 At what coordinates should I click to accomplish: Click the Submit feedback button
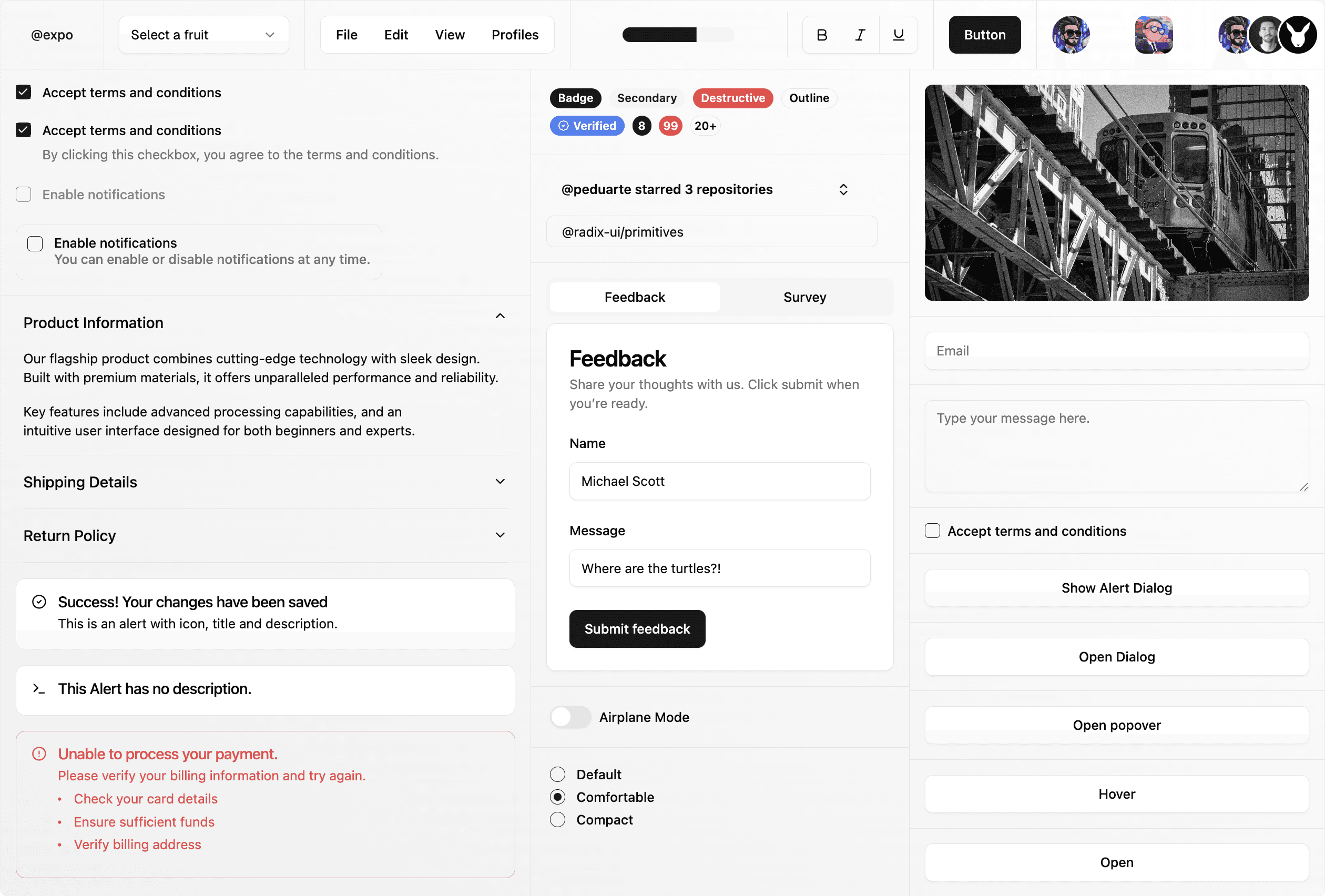pos(637,628)
